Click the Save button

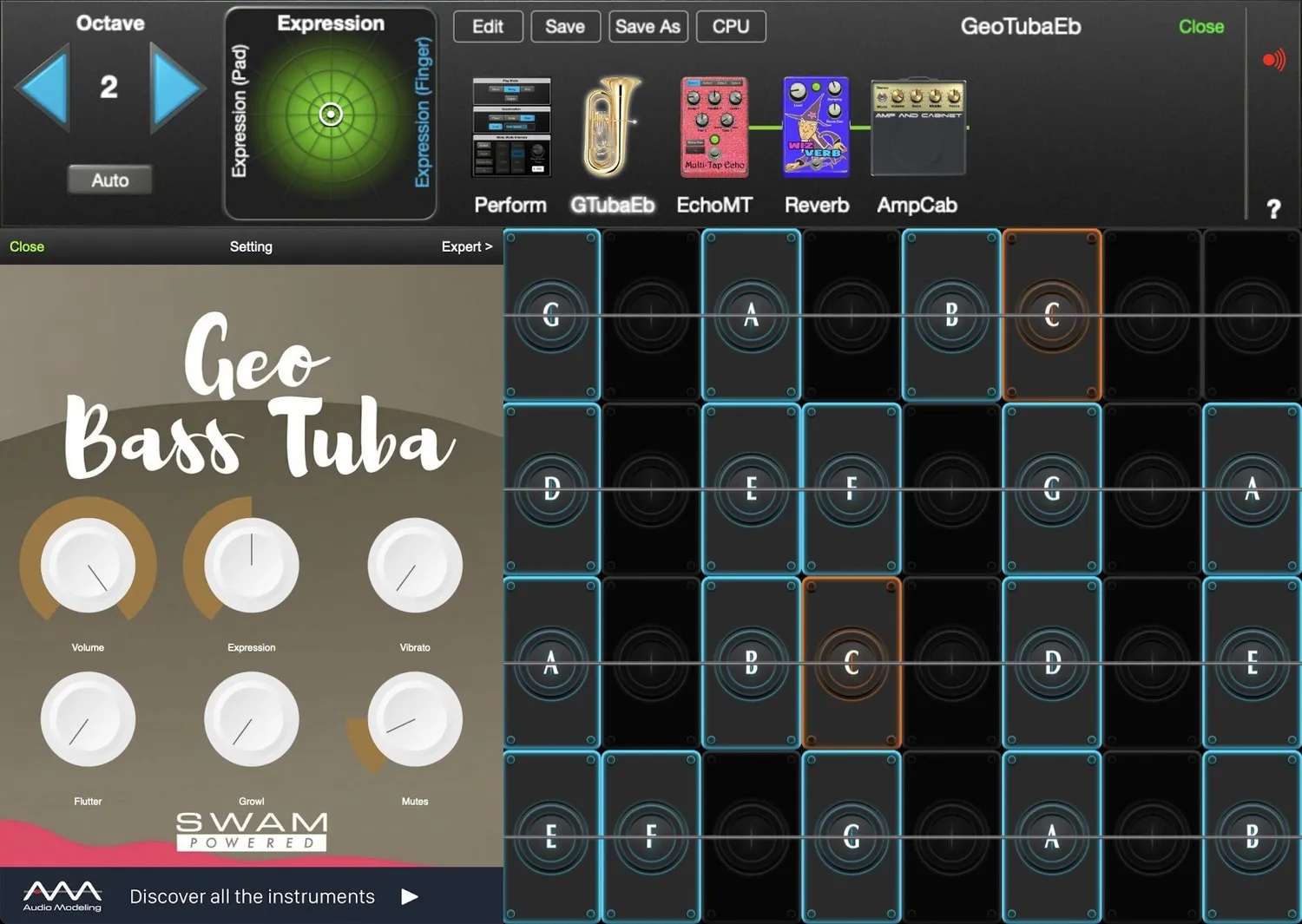pos(565,26)
